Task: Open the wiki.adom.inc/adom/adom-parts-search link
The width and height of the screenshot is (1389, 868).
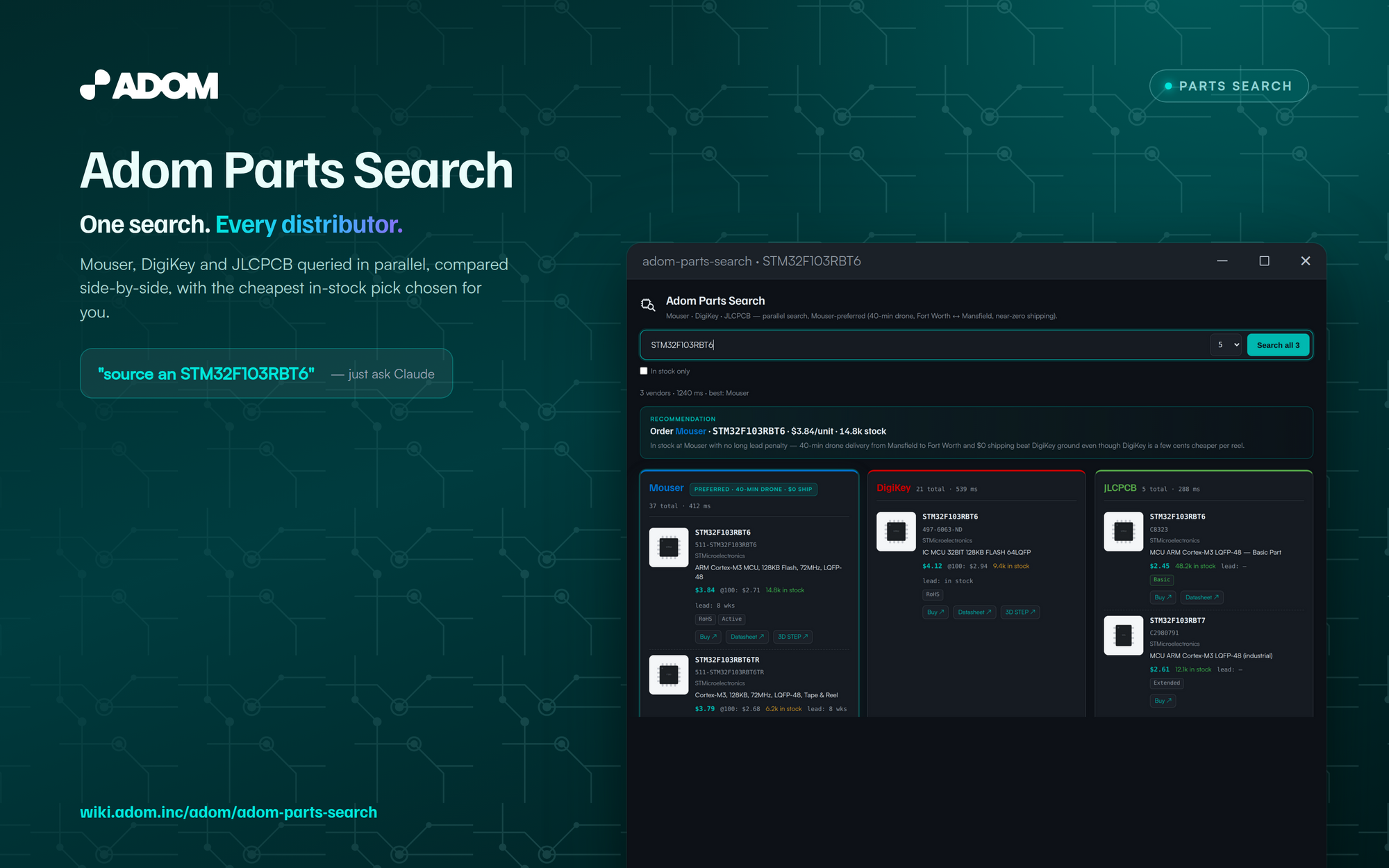Action: pyautogui.click(x=228, y=812)
